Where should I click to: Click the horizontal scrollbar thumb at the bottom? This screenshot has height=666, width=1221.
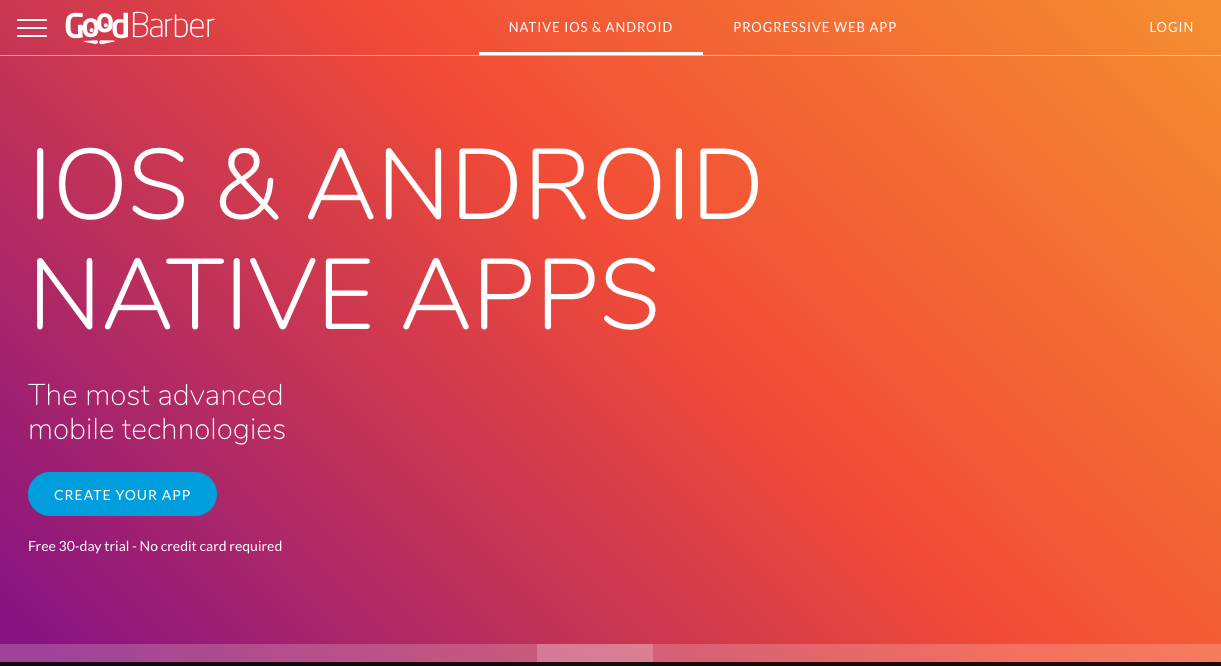(595, 653)
